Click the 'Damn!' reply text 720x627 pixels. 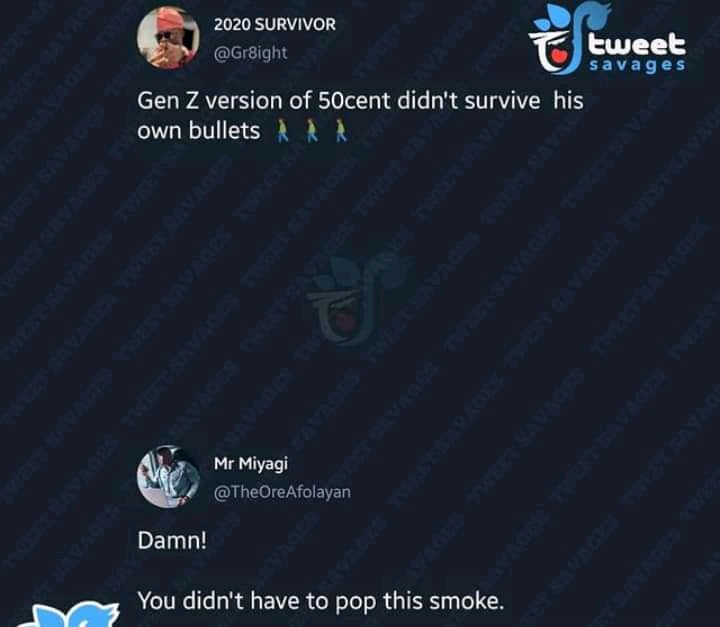tap(172, 540)
